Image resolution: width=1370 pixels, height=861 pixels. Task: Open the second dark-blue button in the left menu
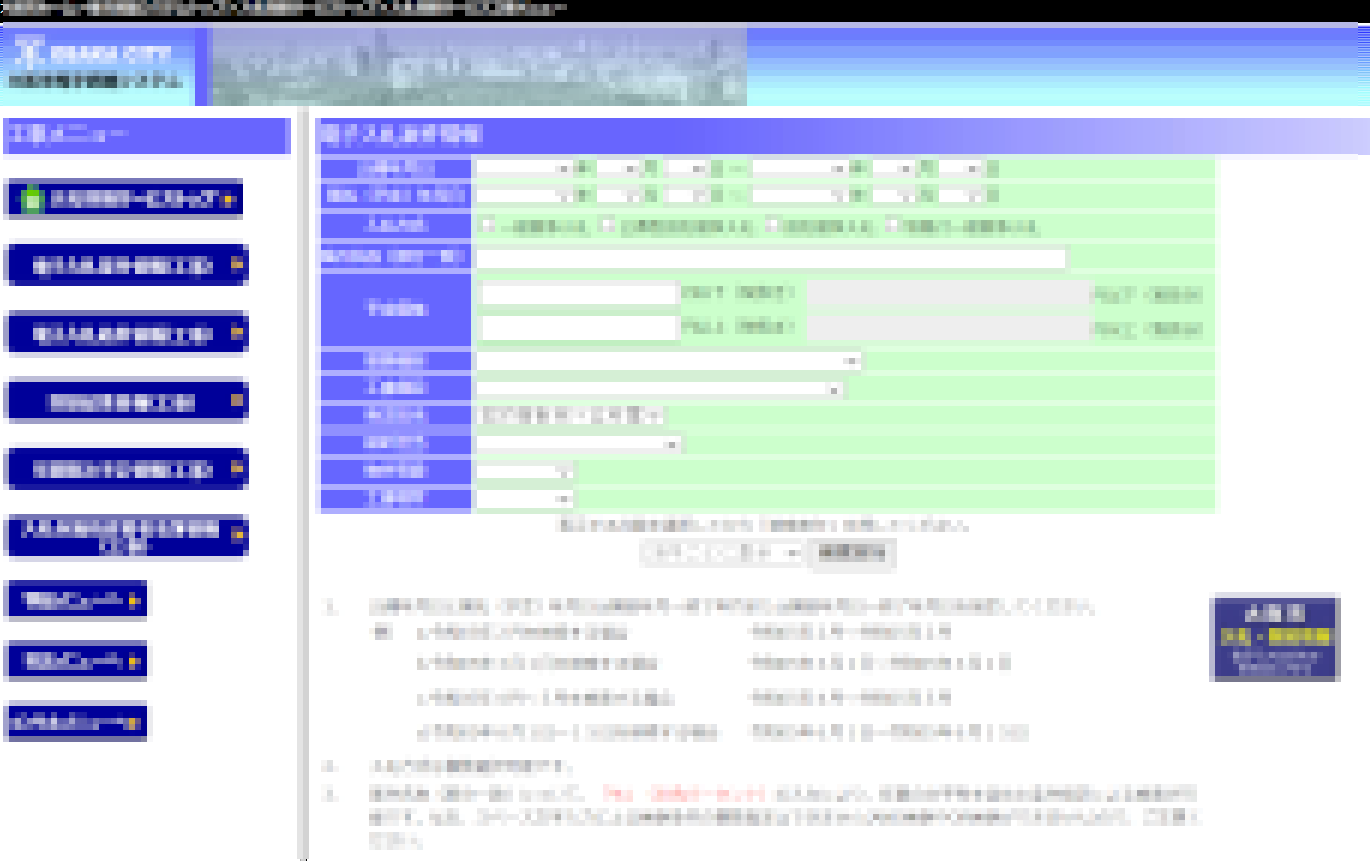126,266
